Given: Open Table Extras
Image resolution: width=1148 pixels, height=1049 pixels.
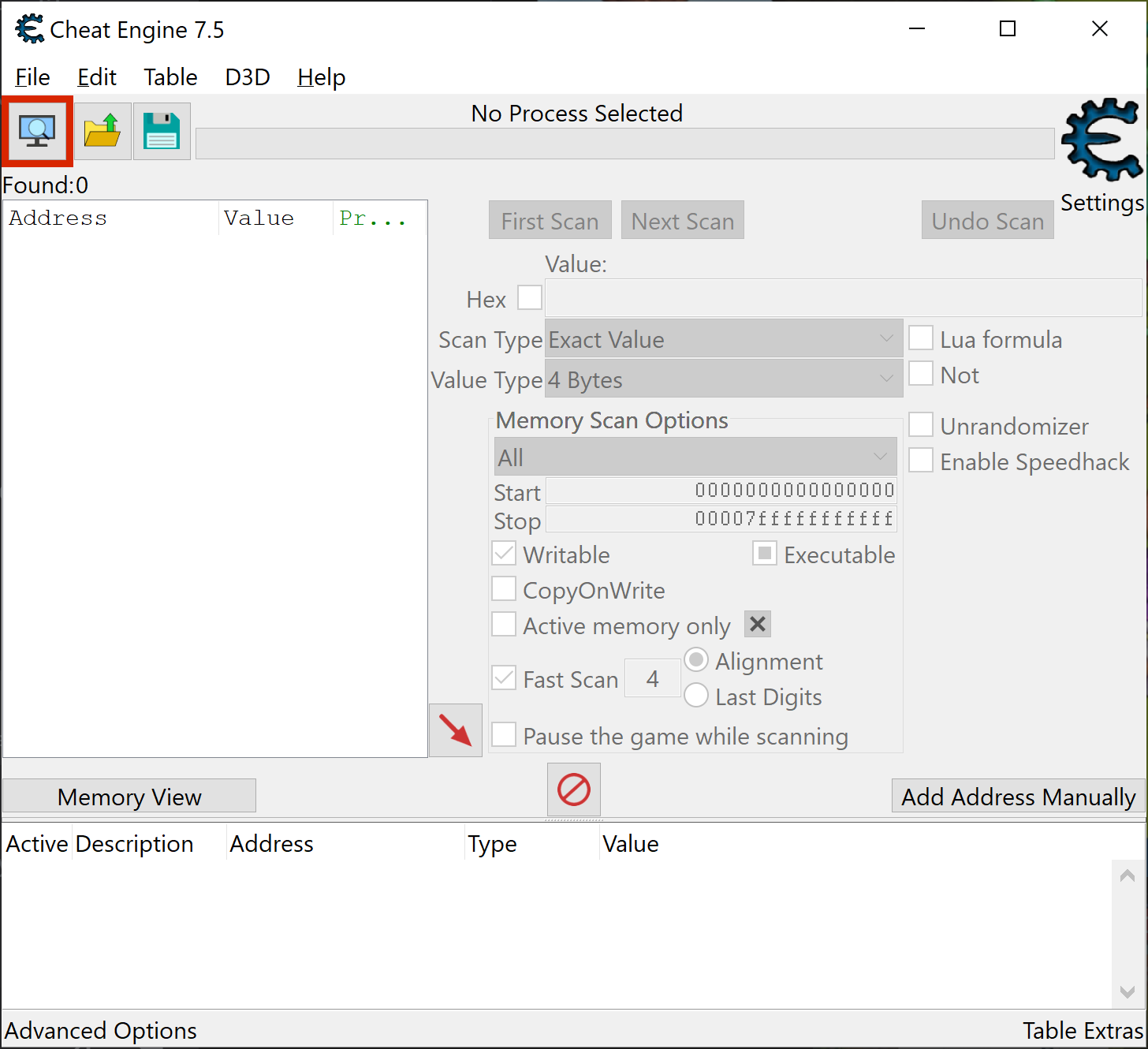Looking at the screenshot, I should coord(1083,1031).
